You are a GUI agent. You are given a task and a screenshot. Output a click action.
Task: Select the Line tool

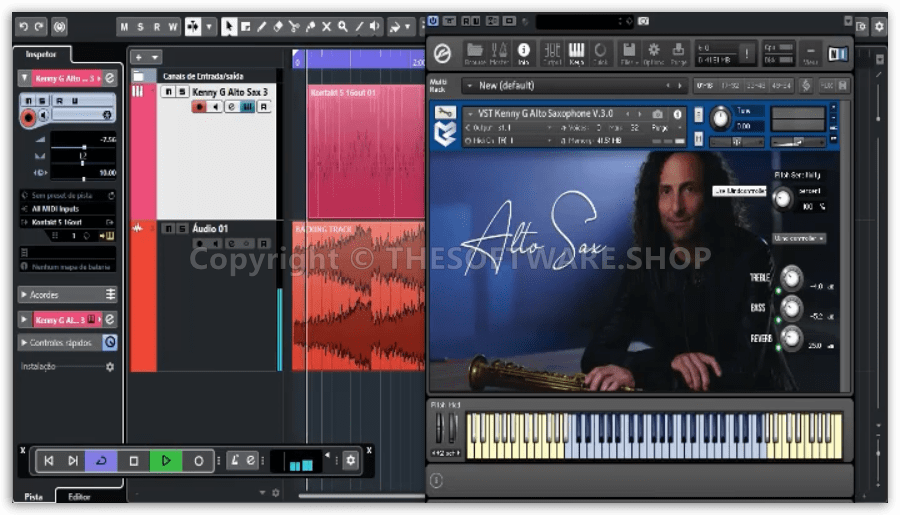pyautogui.click(x=359, y=26)
